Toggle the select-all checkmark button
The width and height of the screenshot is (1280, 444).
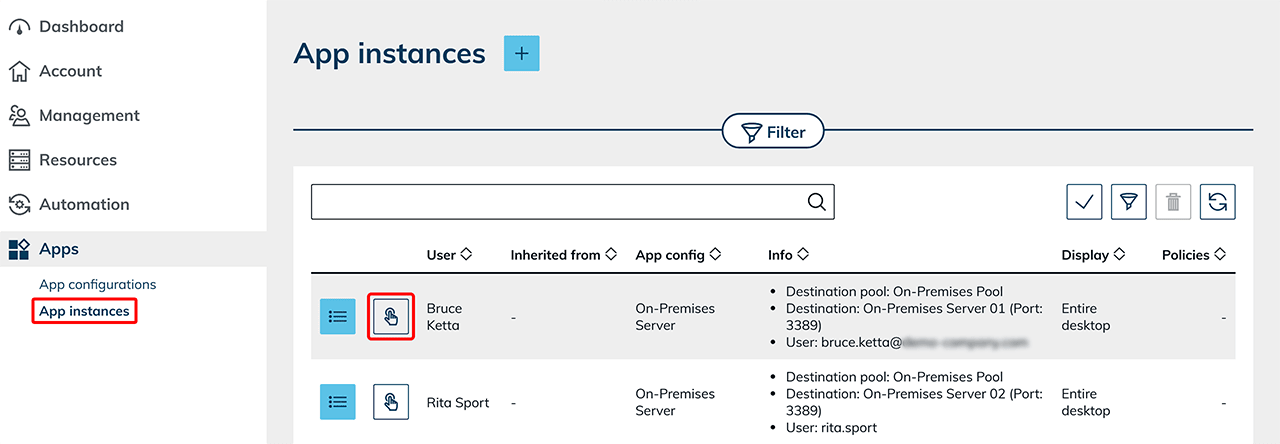tap(1085, 202)
